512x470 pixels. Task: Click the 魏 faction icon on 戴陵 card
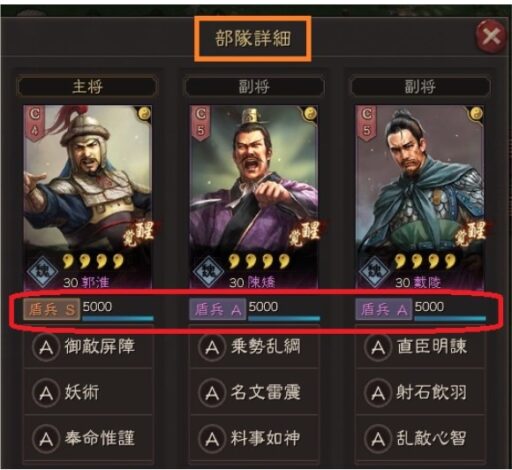click(x=374, y=271)
